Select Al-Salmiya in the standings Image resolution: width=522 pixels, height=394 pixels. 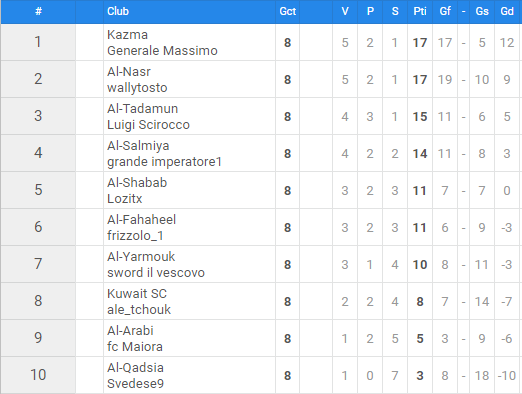[x=138, y=146]
